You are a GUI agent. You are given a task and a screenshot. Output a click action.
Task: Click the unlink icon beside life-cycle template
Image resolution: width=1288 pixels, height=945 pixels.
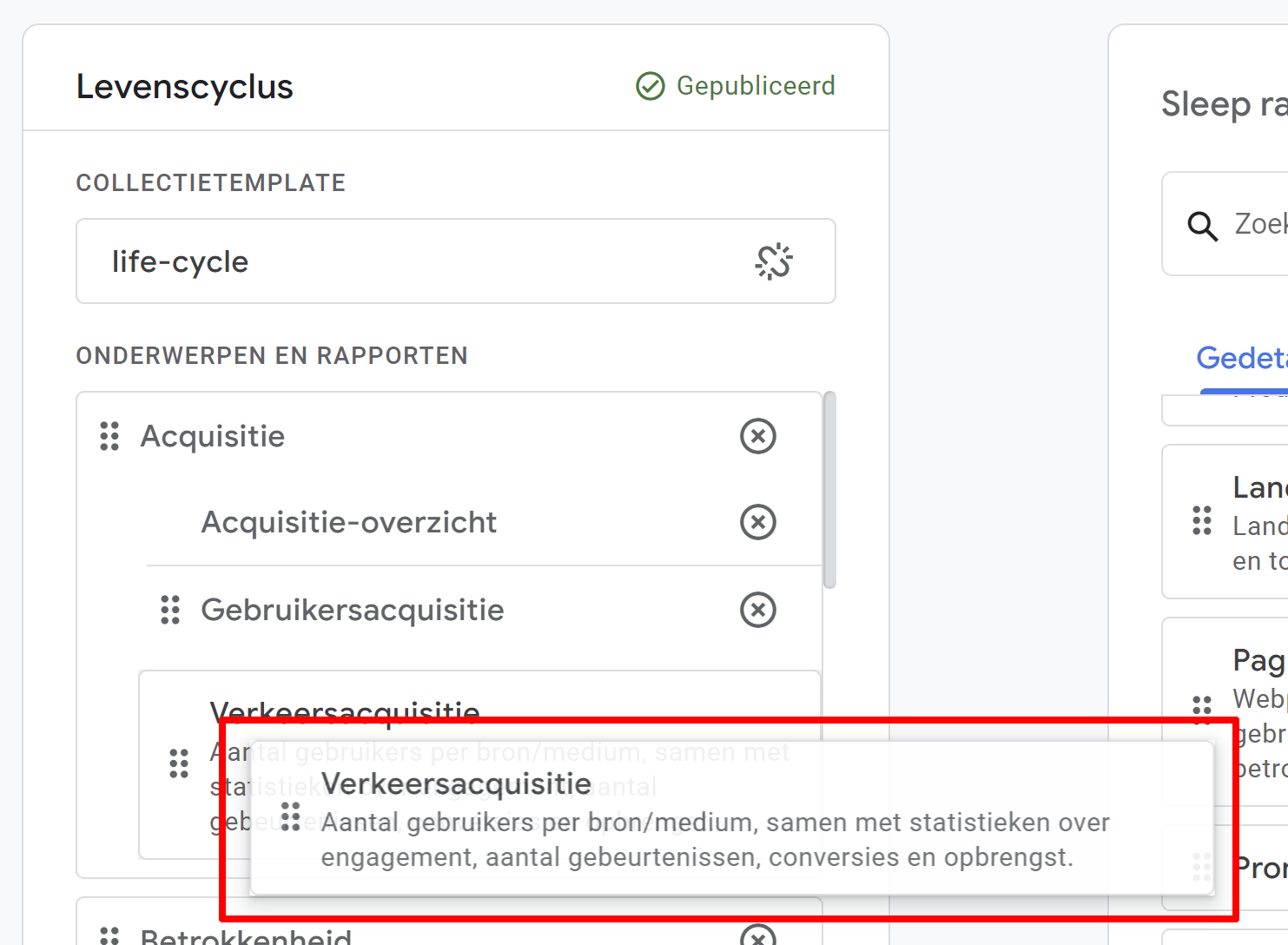pyautogui.click(x=774, y=261)
